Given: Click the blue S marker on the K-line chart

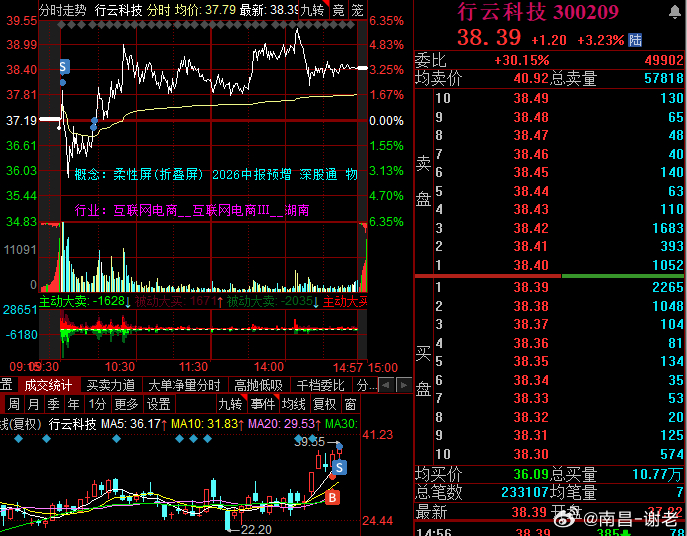Looking at the screenshot, I should tap(340, 467).
